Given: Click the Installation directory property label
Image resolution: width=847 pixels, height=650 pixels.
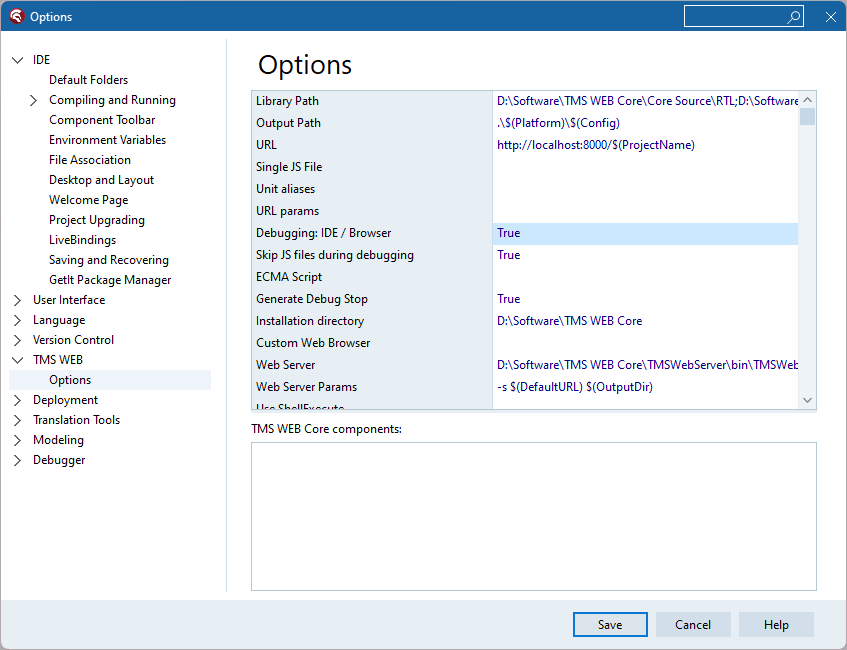Looking at the screenshot, I should point(310,321).
